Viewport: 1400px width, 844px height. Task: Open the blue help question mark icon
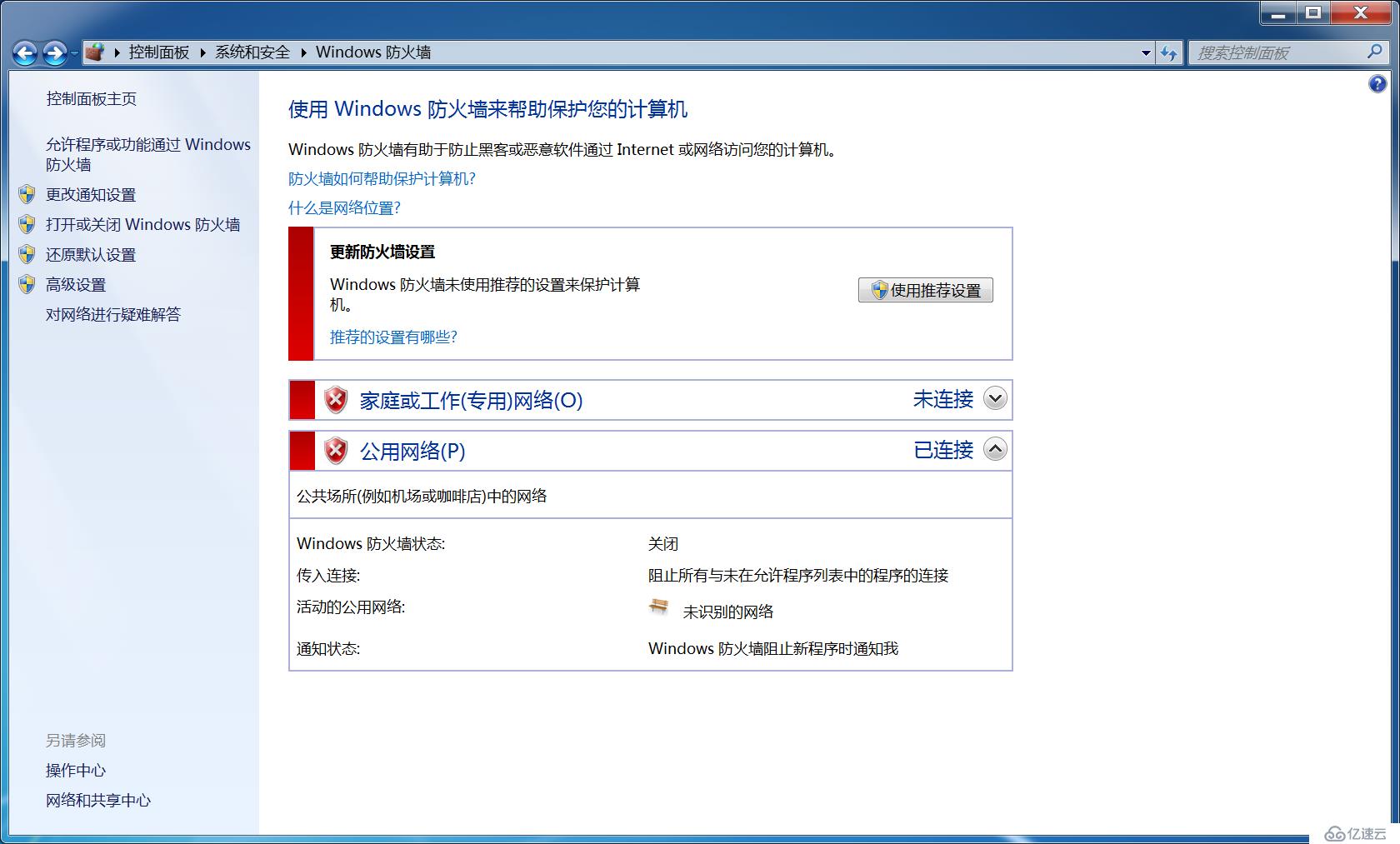(1377, 83)
